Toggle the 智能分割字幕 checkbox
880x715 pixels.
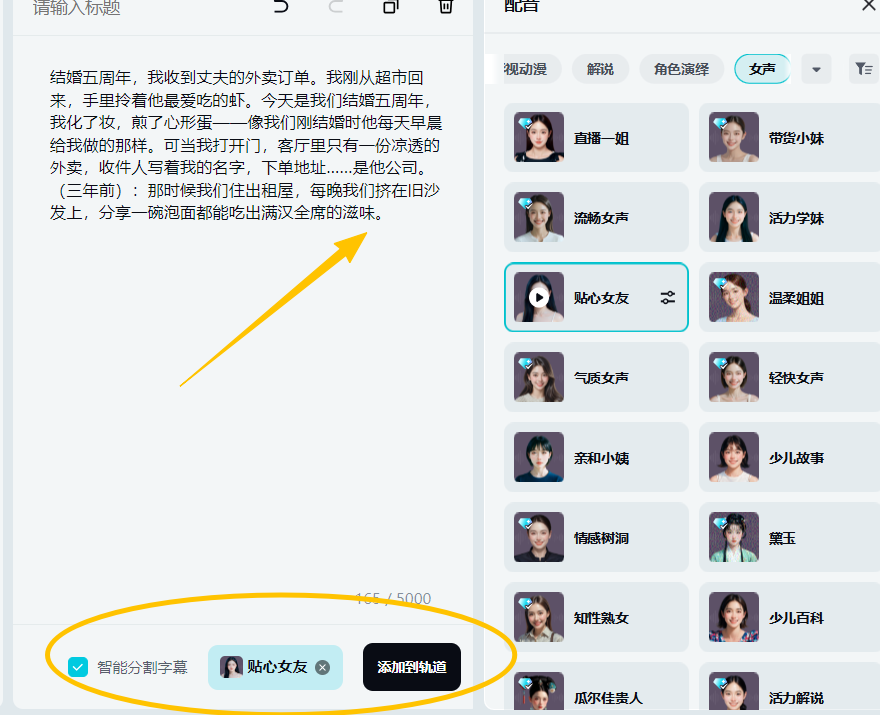78,667
